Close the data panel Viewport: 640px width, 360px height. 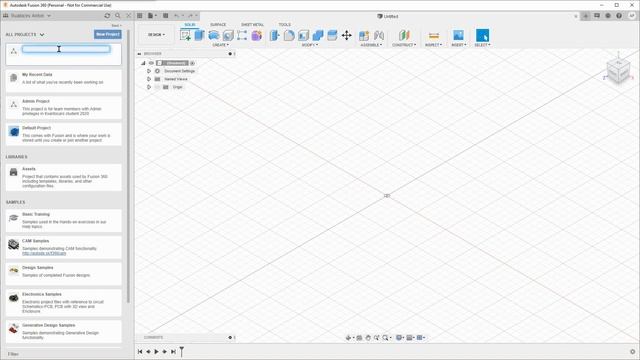click(129, 16)
